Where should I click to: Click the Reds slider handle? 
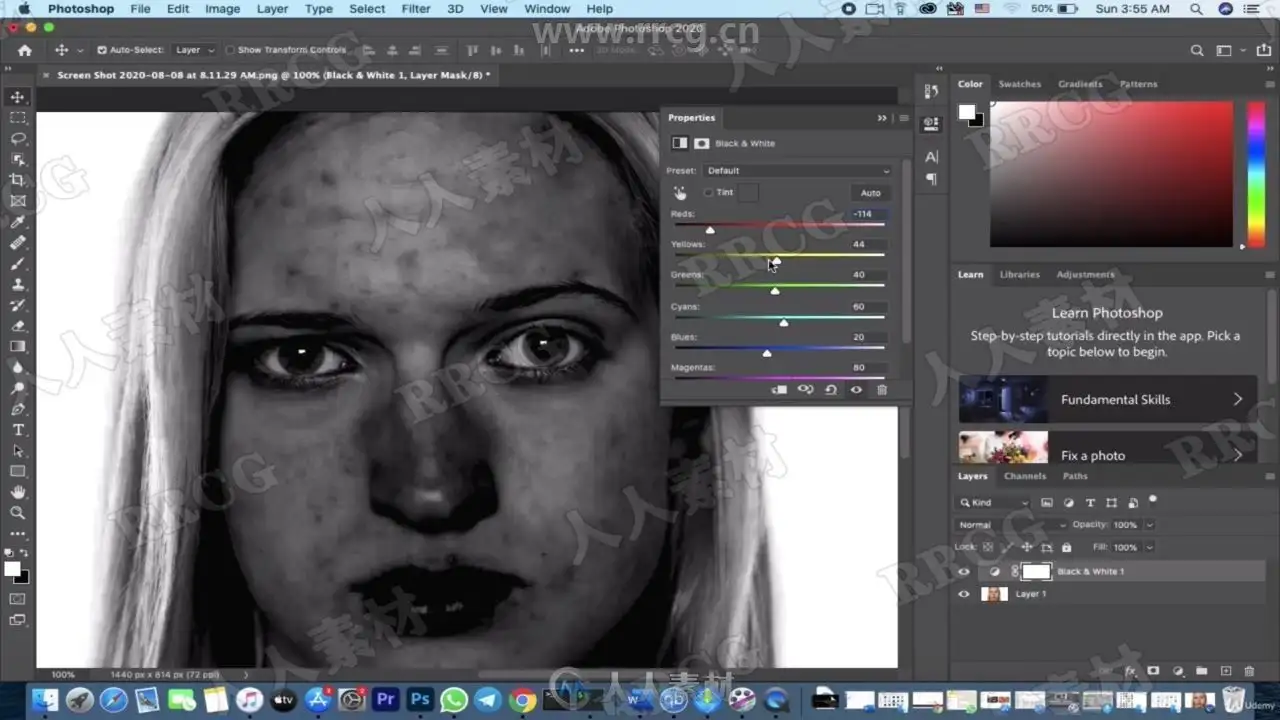pos(710,231)
